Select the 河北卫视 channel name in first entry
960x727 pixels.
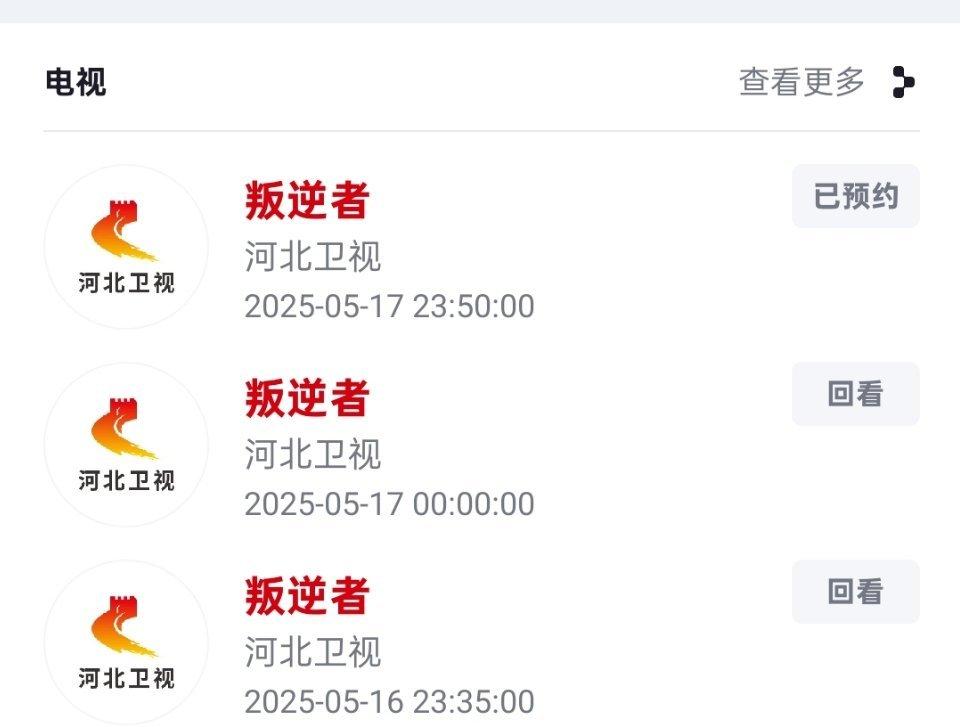[x=313, y=255]
